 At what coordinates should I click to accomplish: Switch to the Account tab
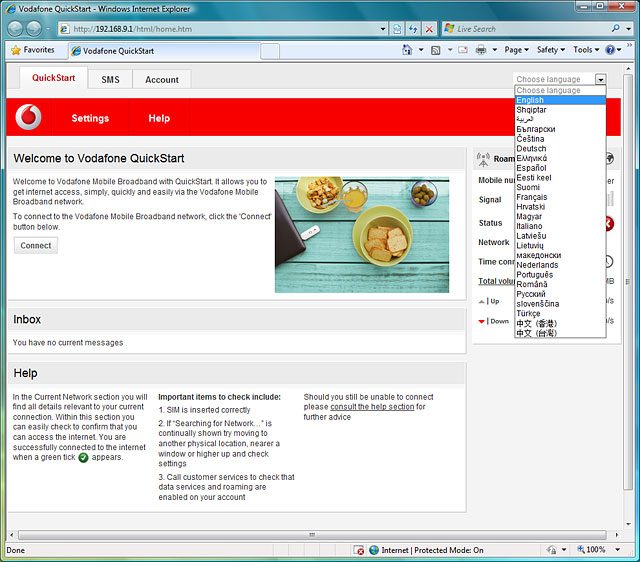tap(162, 80)
